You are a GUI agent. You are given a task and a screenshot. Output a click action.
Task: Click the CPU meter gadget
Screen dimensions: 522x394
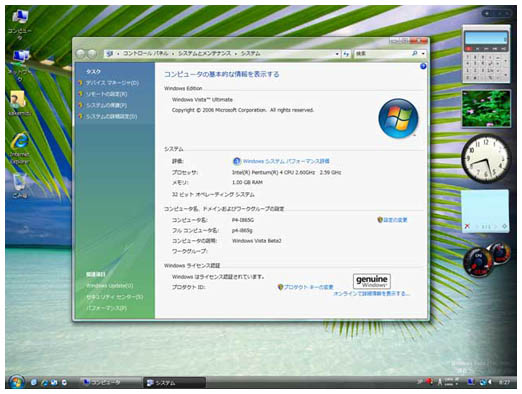point(478,262)
